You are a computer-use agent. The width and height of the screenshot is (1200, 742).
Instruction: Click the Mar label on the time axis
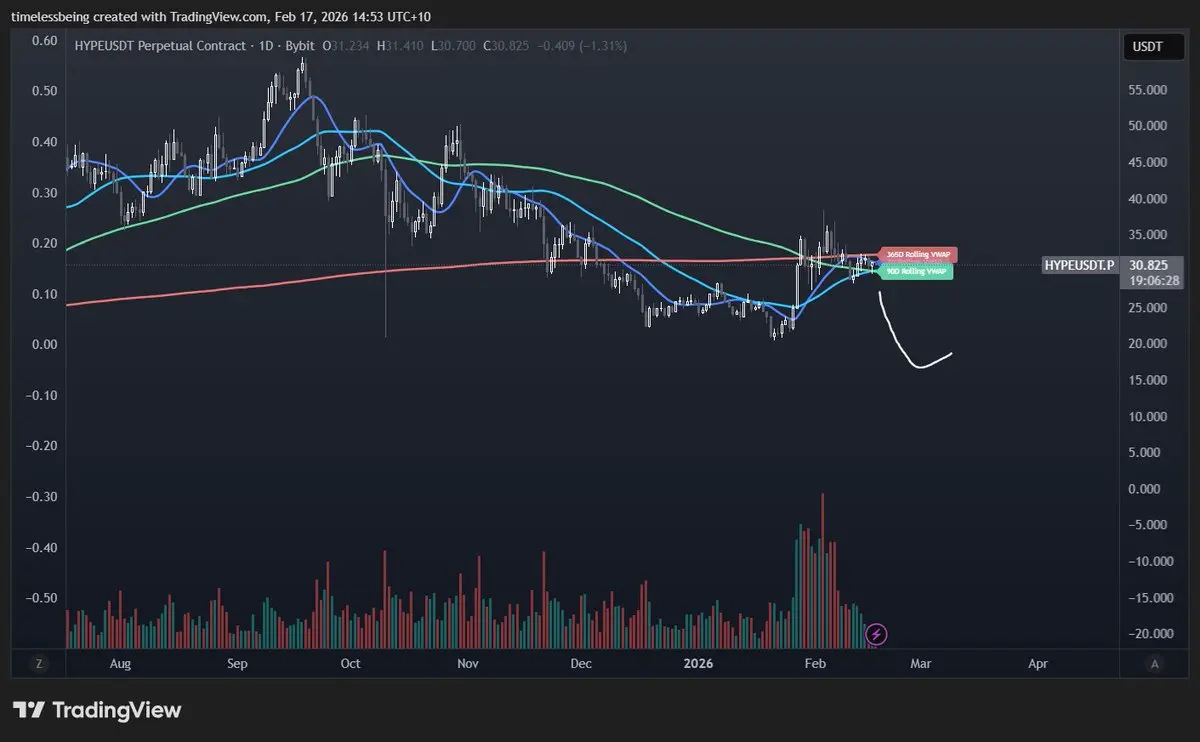click(920, 663)
